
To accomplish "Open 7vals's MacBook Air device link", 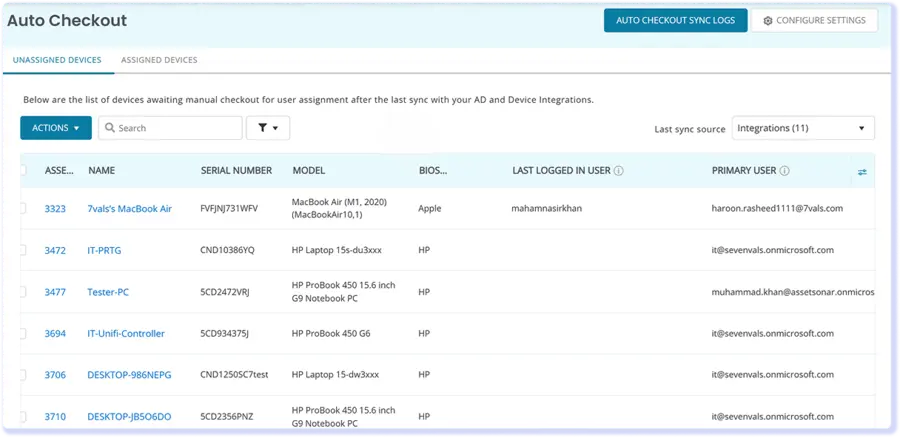I will pyautogui.click(x=130, y=209).
